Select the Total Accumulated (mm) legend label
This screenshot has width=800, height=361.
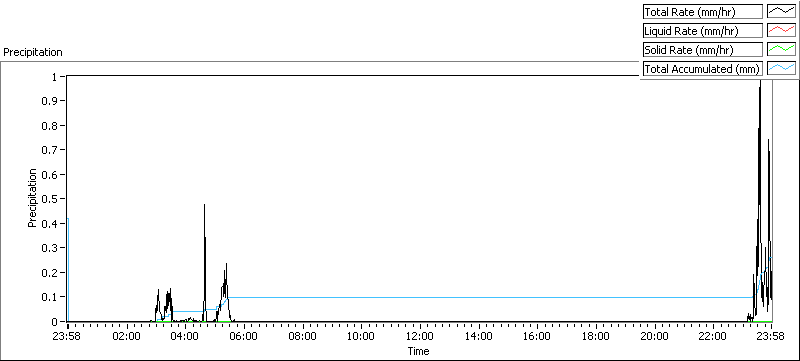[703, 68]
